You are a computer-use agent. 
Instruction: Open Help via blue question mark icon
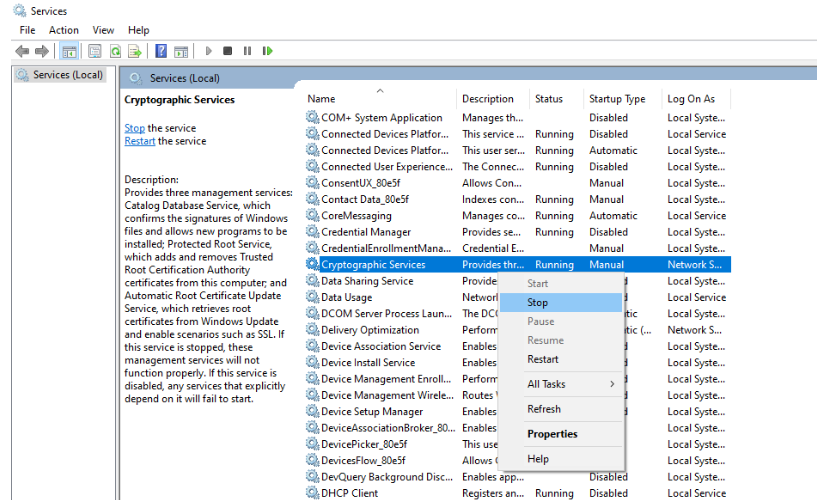[x=161, y=51]
